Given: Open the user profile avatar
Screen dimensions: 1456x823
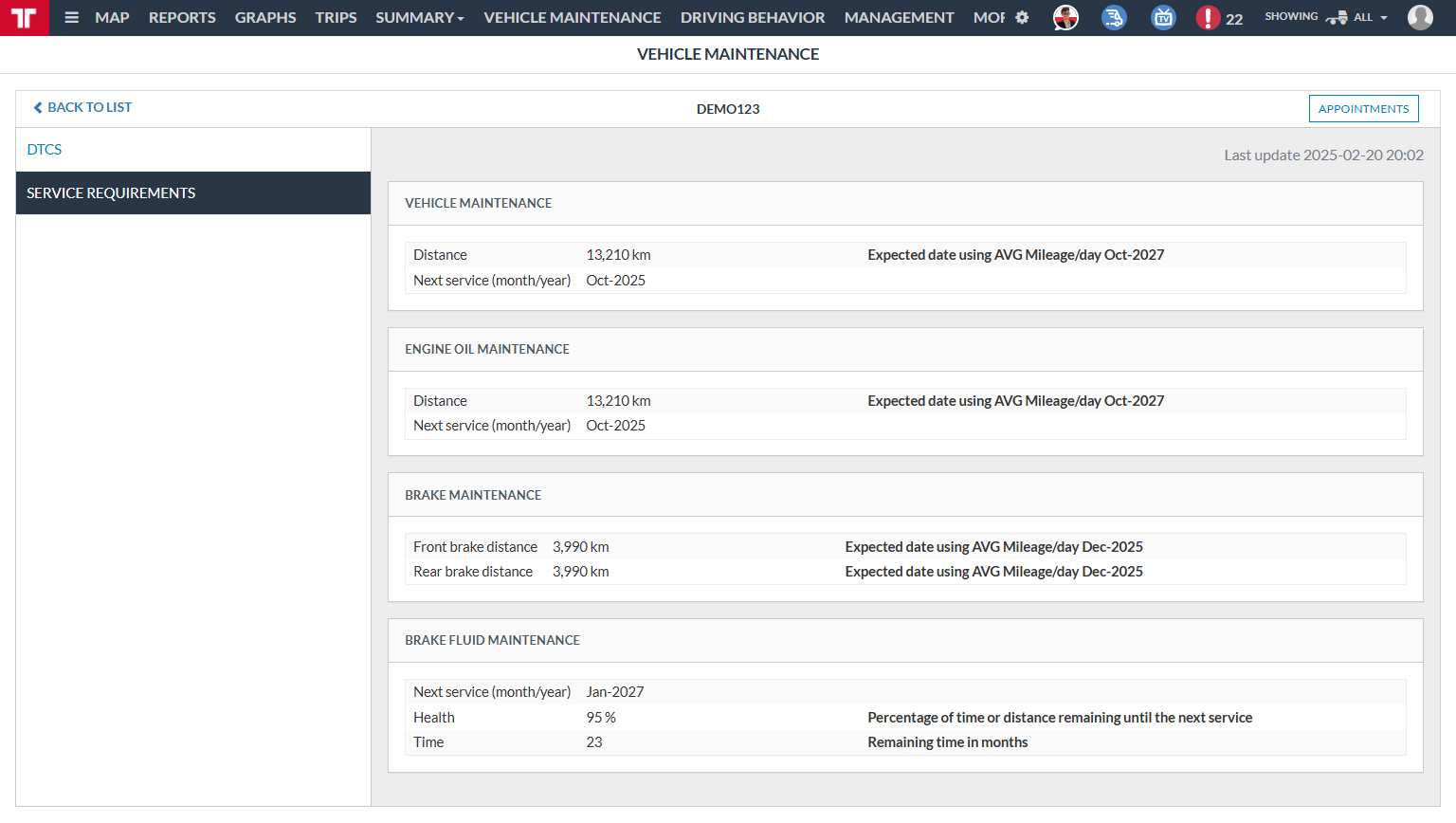Looking at the screenshot, I should tap(1420, 18).
